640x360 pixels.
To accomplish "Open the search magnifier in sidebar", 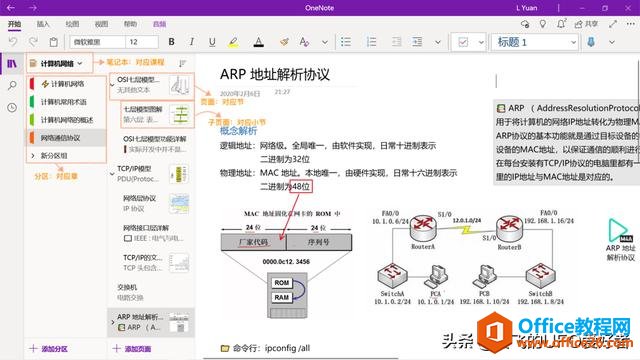I will pyautogui.click(x=12, y=86).
